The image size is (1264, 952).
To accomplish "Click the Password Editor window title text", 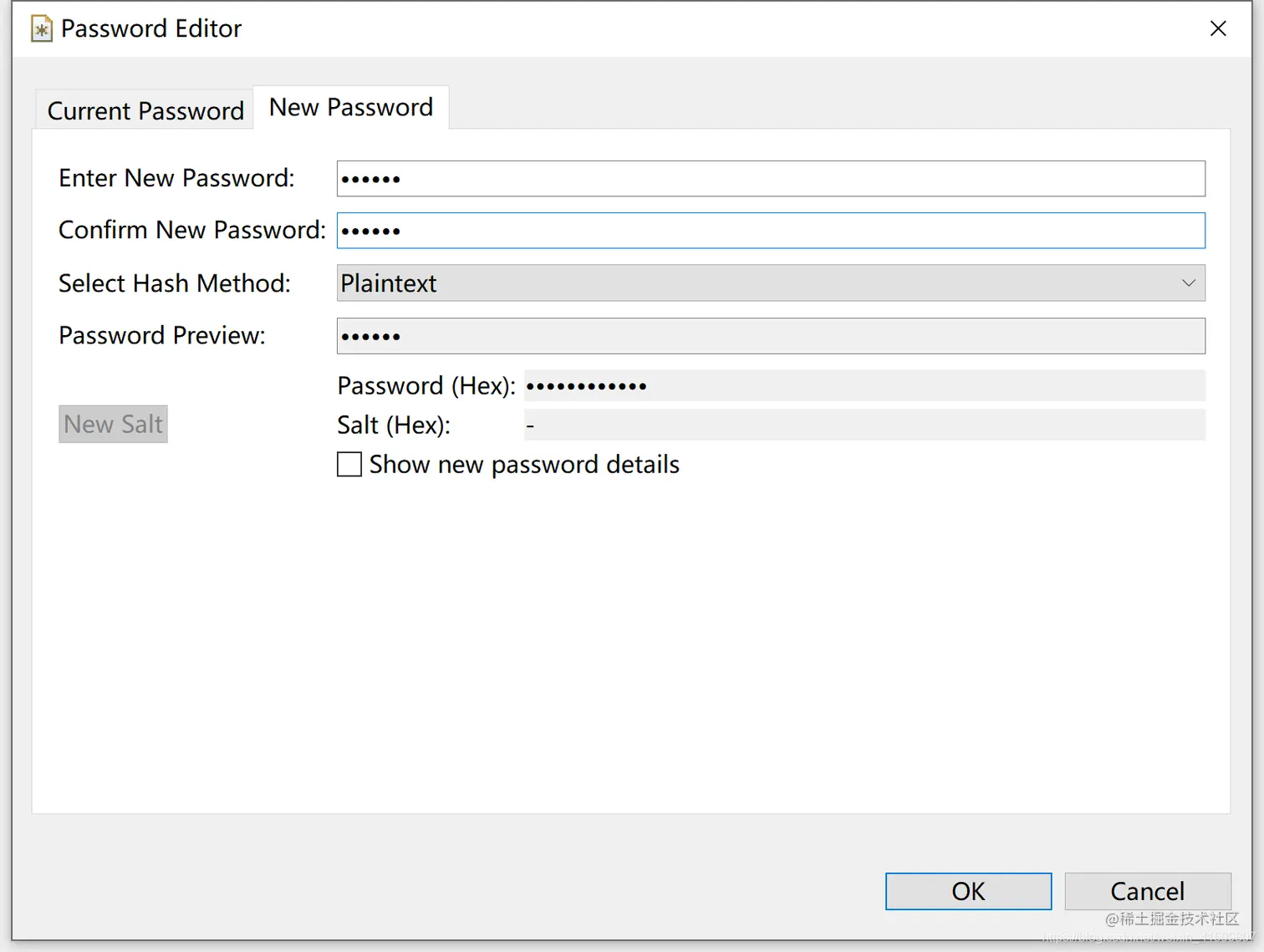I will pyautogui.click(x=151, y=28).
